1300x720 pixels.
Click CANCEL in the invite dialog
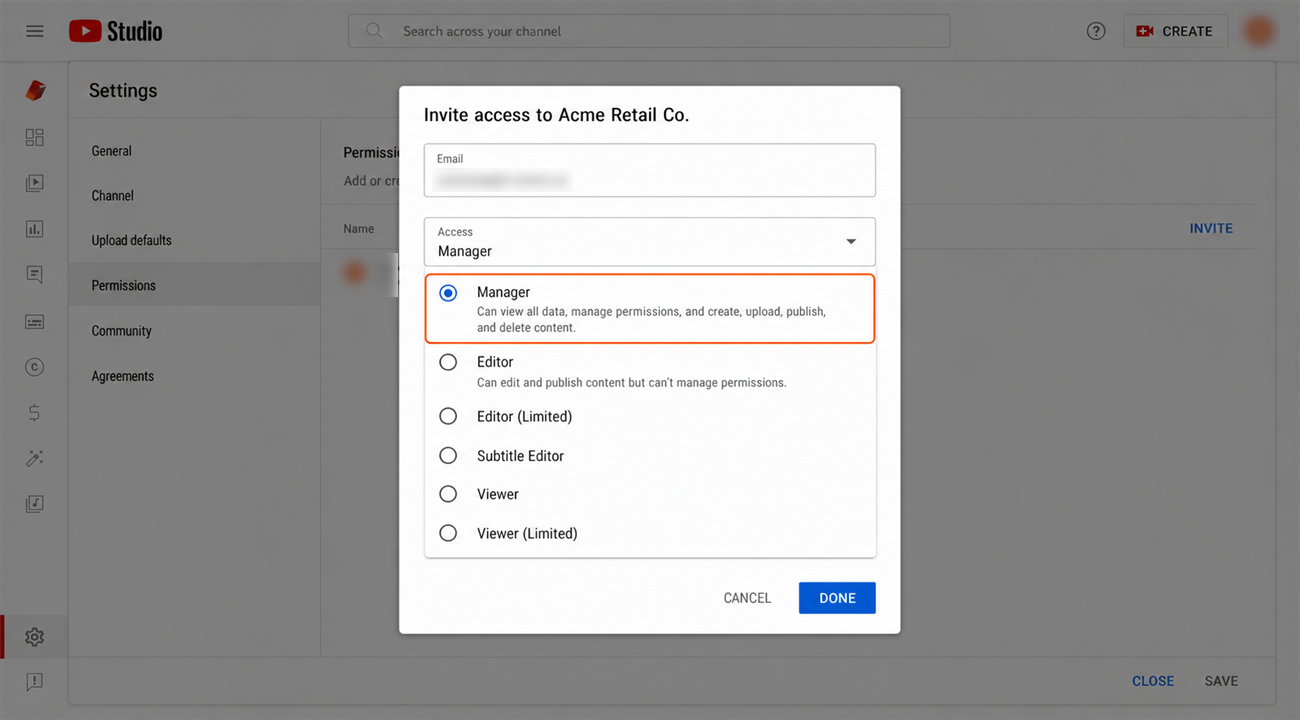pyautogui.click(x=747, y=598)
